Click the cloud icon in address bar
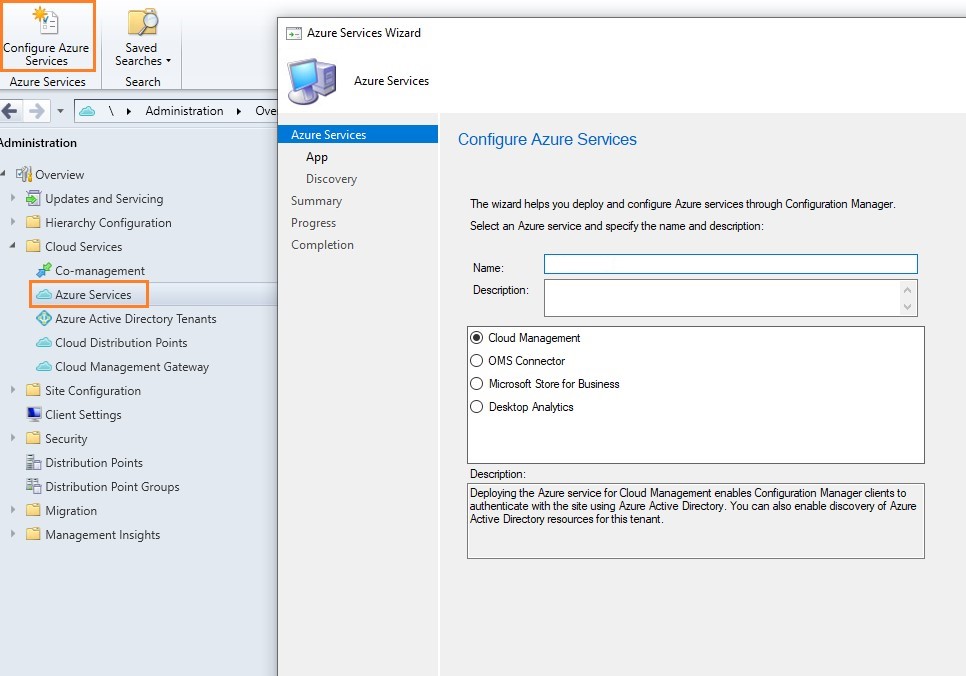The height and width of the screenshot is (676, 966). tap(87, 111)
